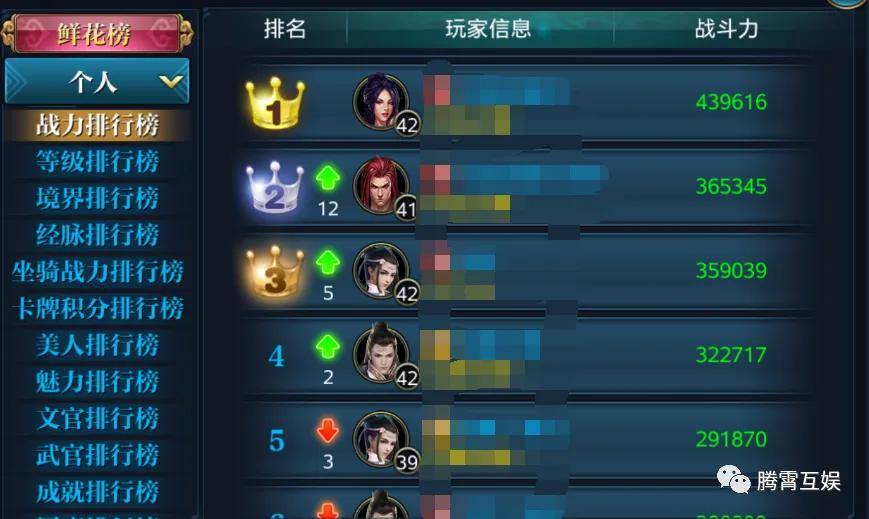869x519 pixels.
Task: Select the 卡牌积分排行榜 entry
Action: coord(97,308)
